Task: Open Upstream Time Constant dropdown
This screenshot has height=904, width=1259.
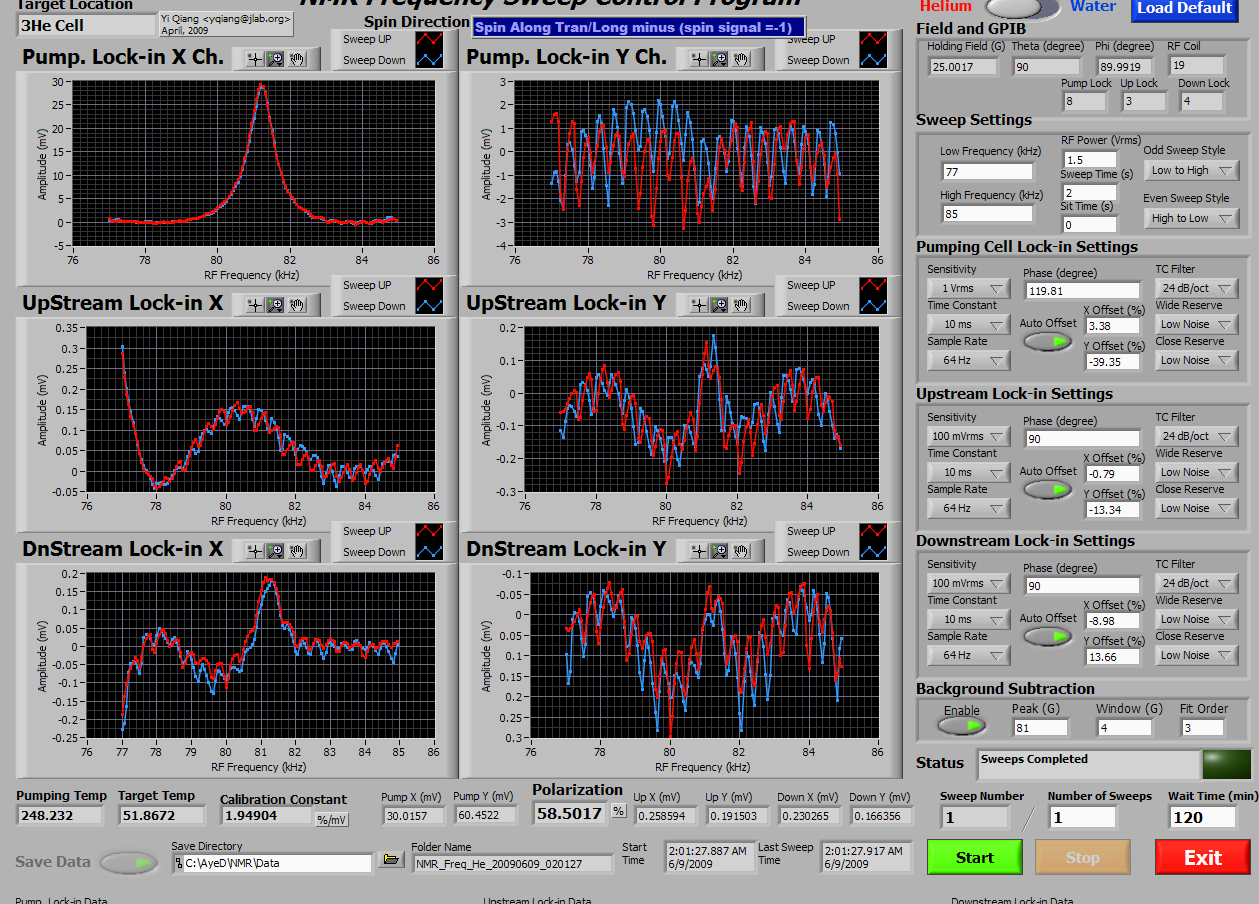Action: point(968,472)
